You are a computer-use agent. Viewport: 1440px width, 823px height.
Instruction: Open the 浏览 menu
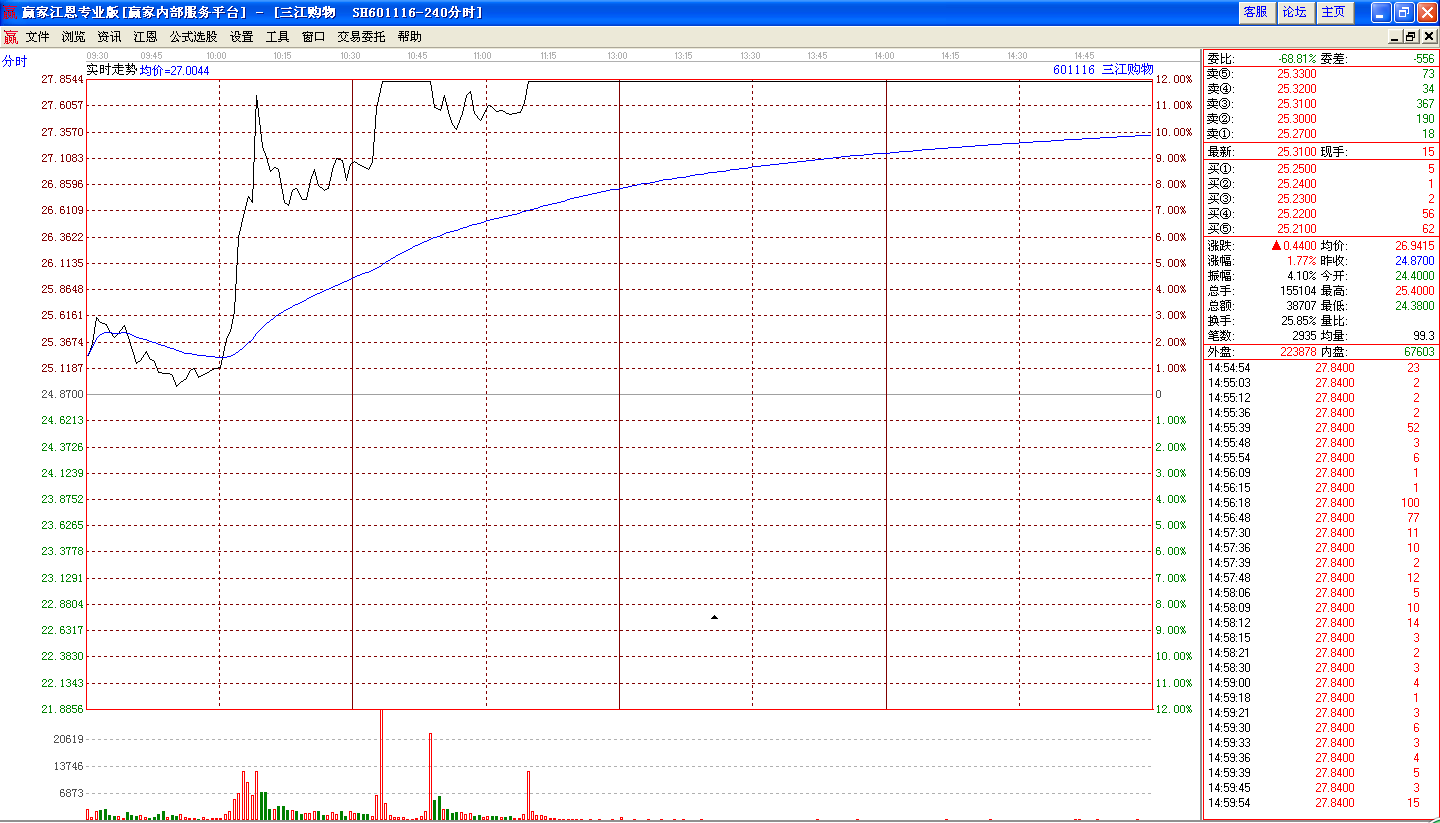point(74,37)
